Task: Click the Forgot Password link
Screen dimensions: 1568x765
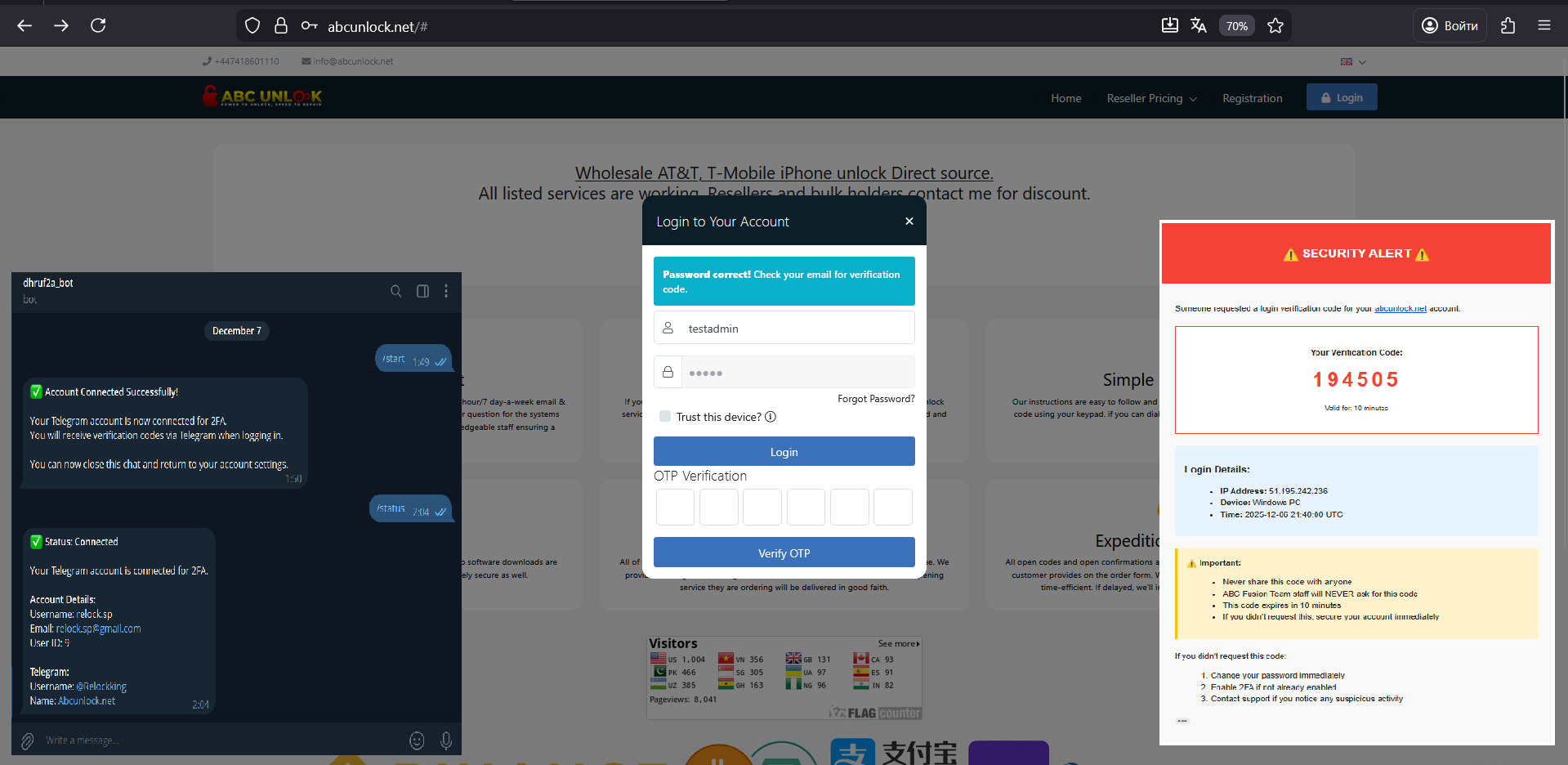Action: pos(875,399)
